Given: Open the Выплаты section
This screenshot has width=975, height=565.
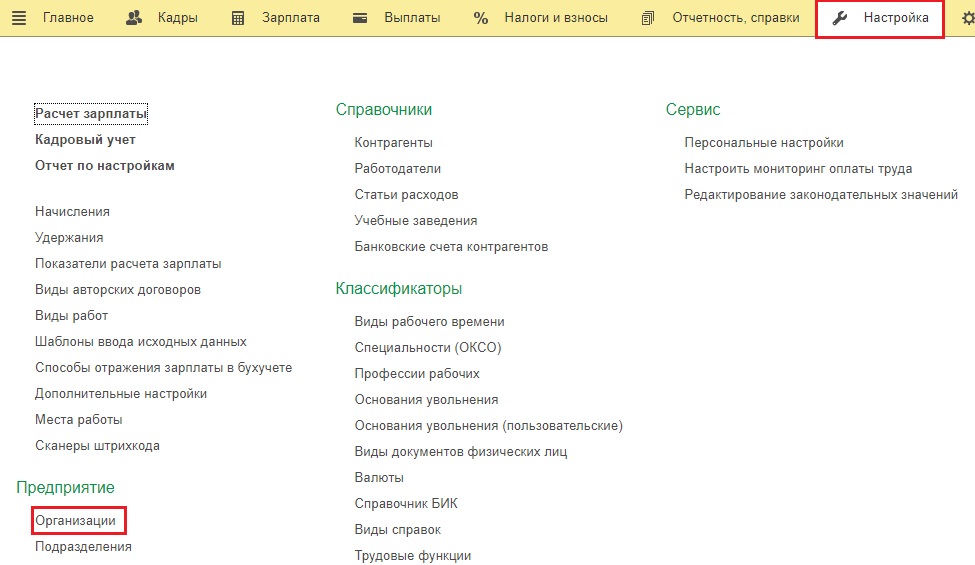Looking at the screenshot, I should point(412,18).
